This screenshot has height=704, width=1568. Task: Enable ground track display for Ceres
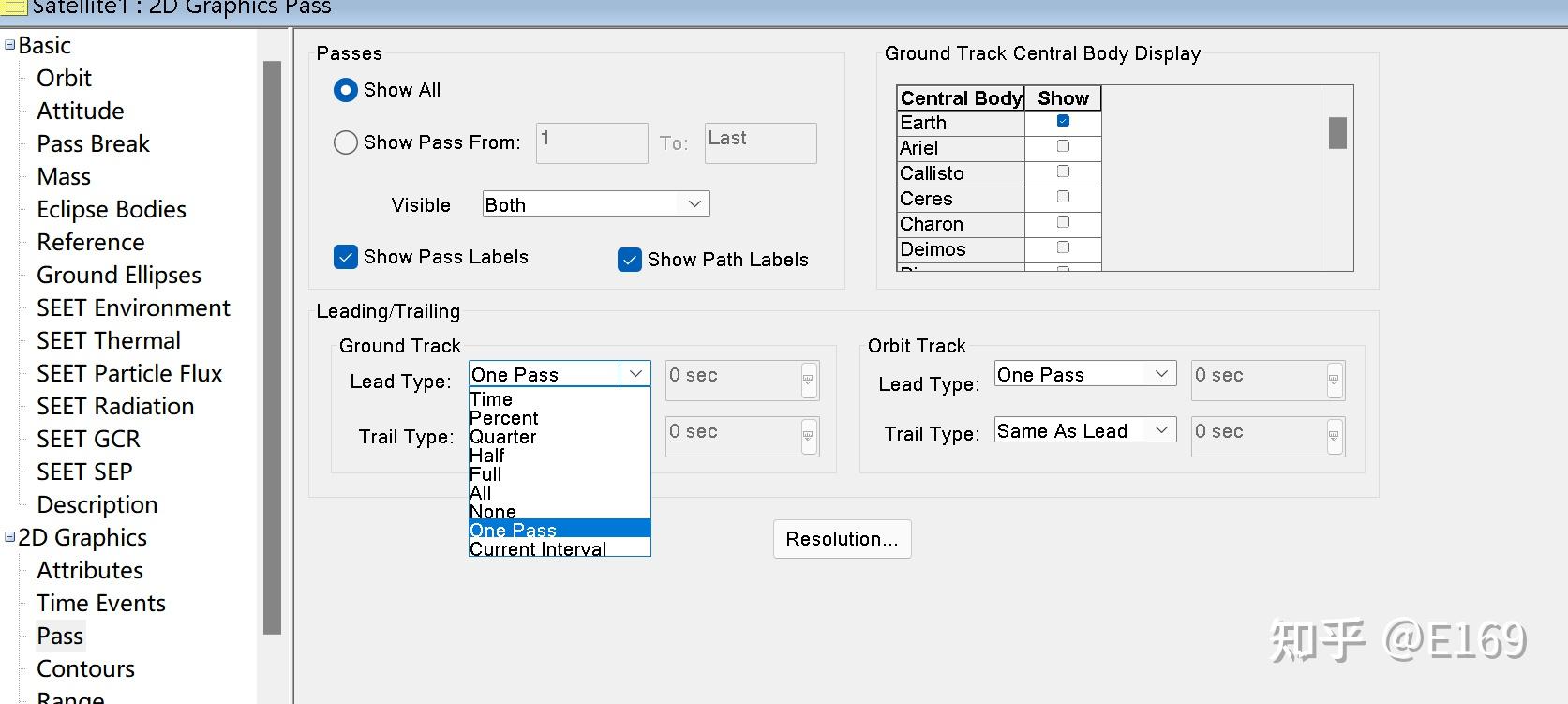[1063, 197]
